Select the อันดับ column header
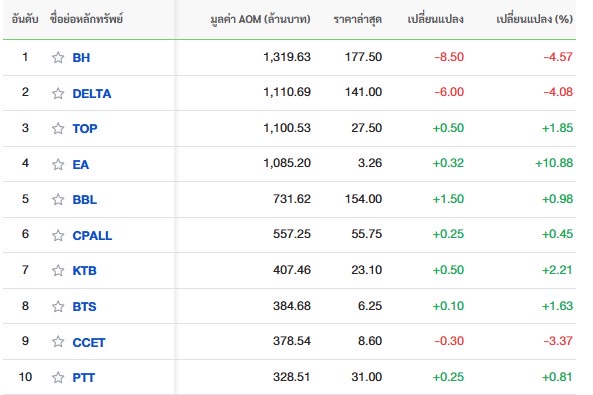The image size is (593, 395). coord(25,19)
